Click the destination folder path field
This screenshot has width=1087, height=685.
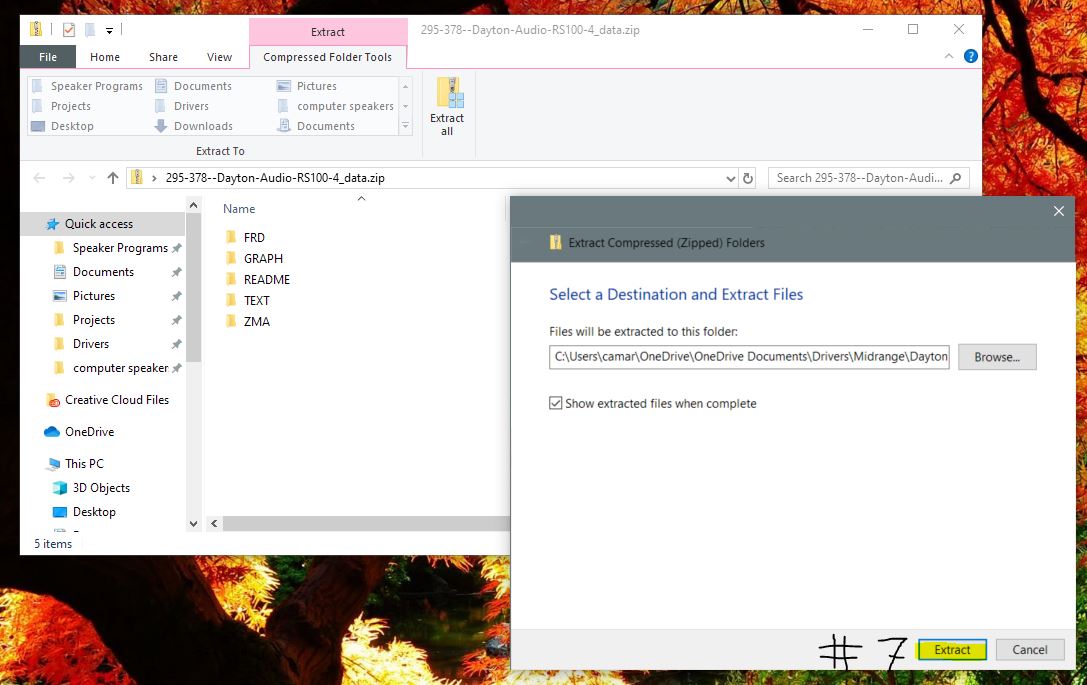749,356
